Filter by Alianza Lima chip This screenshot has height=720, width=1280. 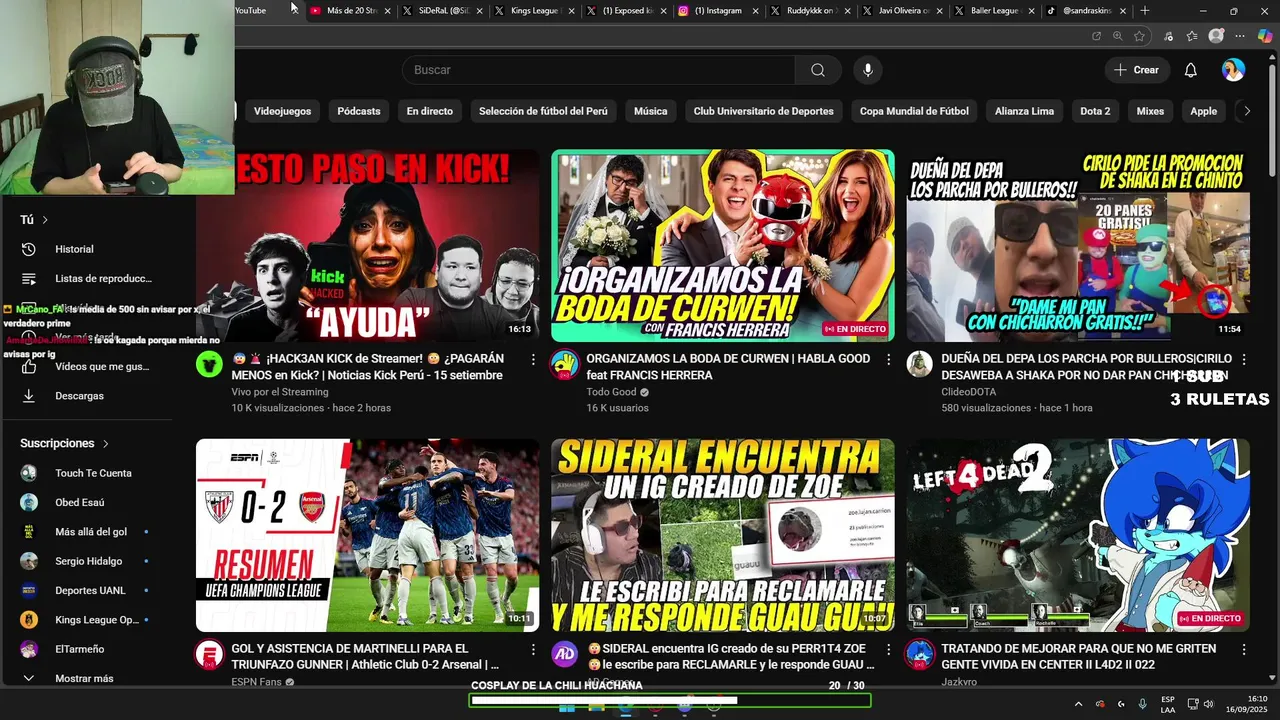click(1024, 111)
